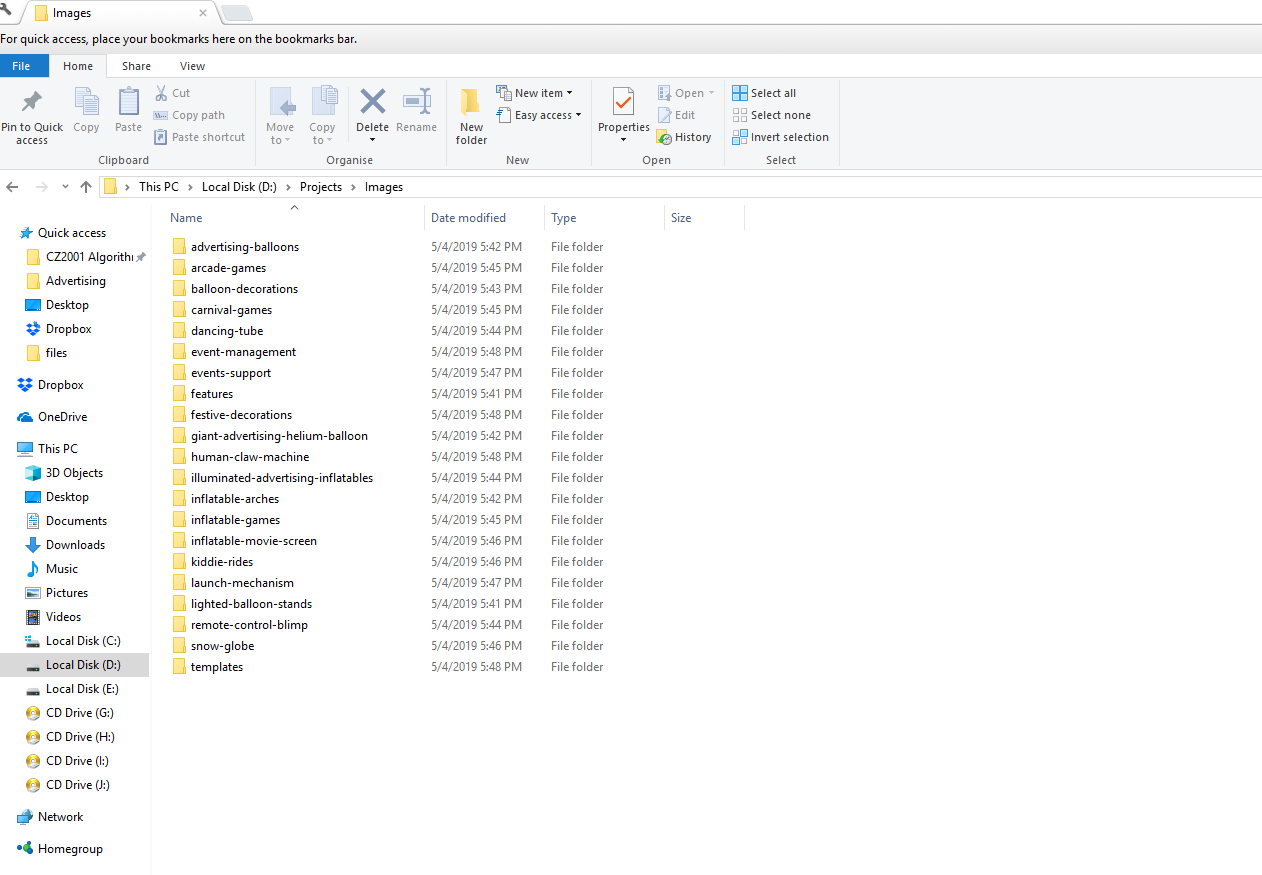Expand the New item dropdown
Image resolution: width=1262 pixels, height=875 pixels.
coord(569,93)
